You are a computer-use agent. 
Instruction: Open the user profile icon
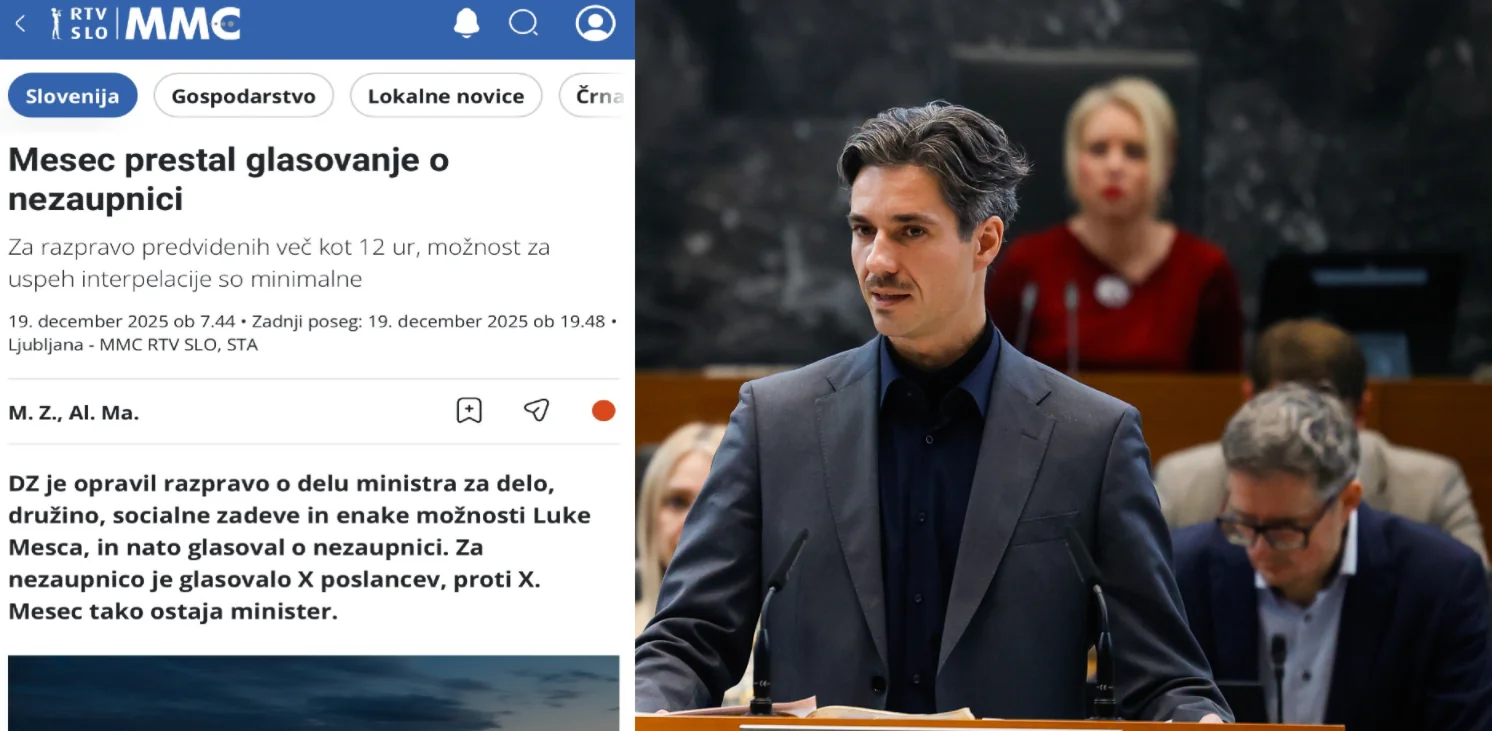click(595, 23)
